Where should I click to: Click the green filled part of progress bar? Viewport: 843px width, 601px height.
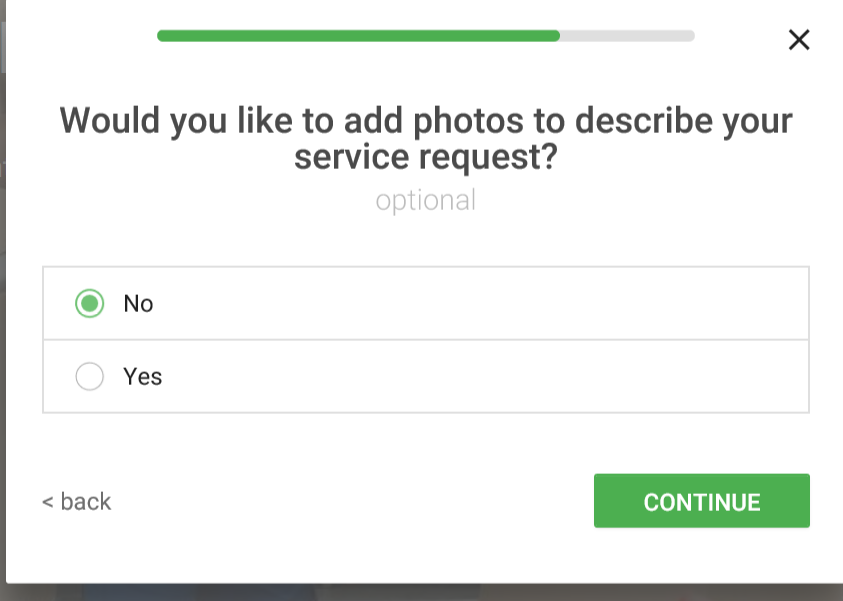click(x=358, y=36)
